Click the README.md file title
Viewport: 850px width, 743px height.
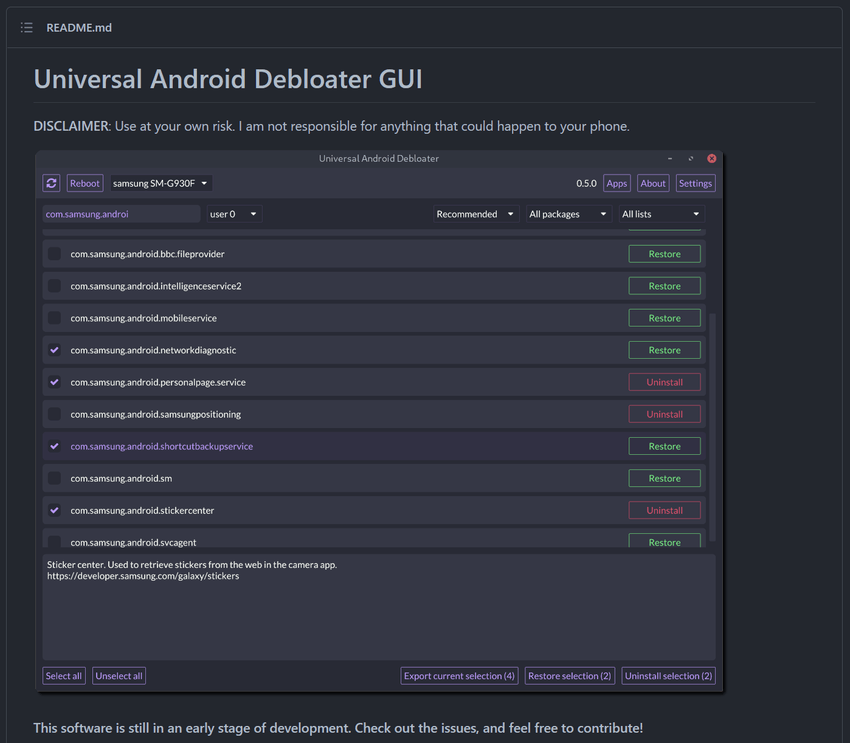point(79,28)
